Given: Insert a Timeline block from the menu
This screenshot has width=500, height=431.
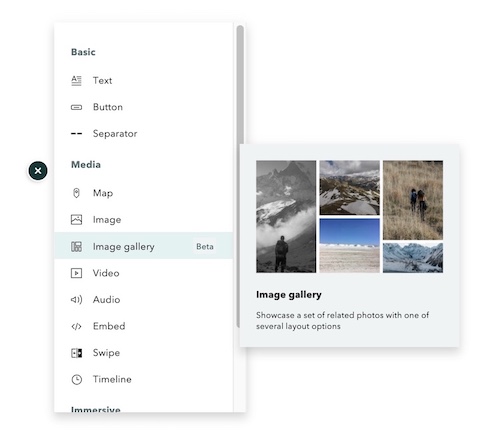Looking at the screenshot, I should pyautogui.click(x=144, y=379).
